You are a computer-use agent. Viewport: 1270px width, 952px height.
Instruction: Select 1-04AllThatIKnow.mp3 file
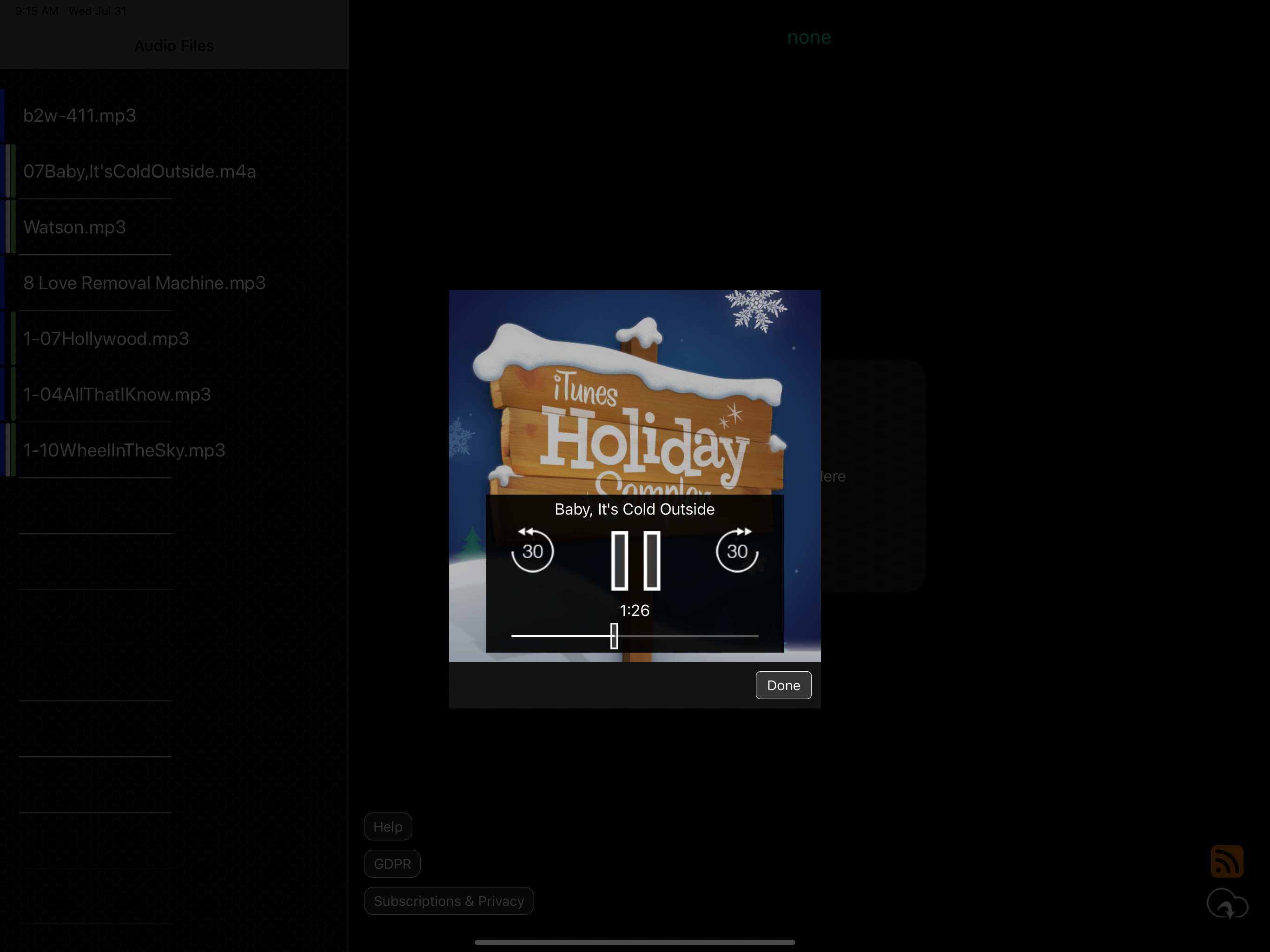tap(174, 394)
